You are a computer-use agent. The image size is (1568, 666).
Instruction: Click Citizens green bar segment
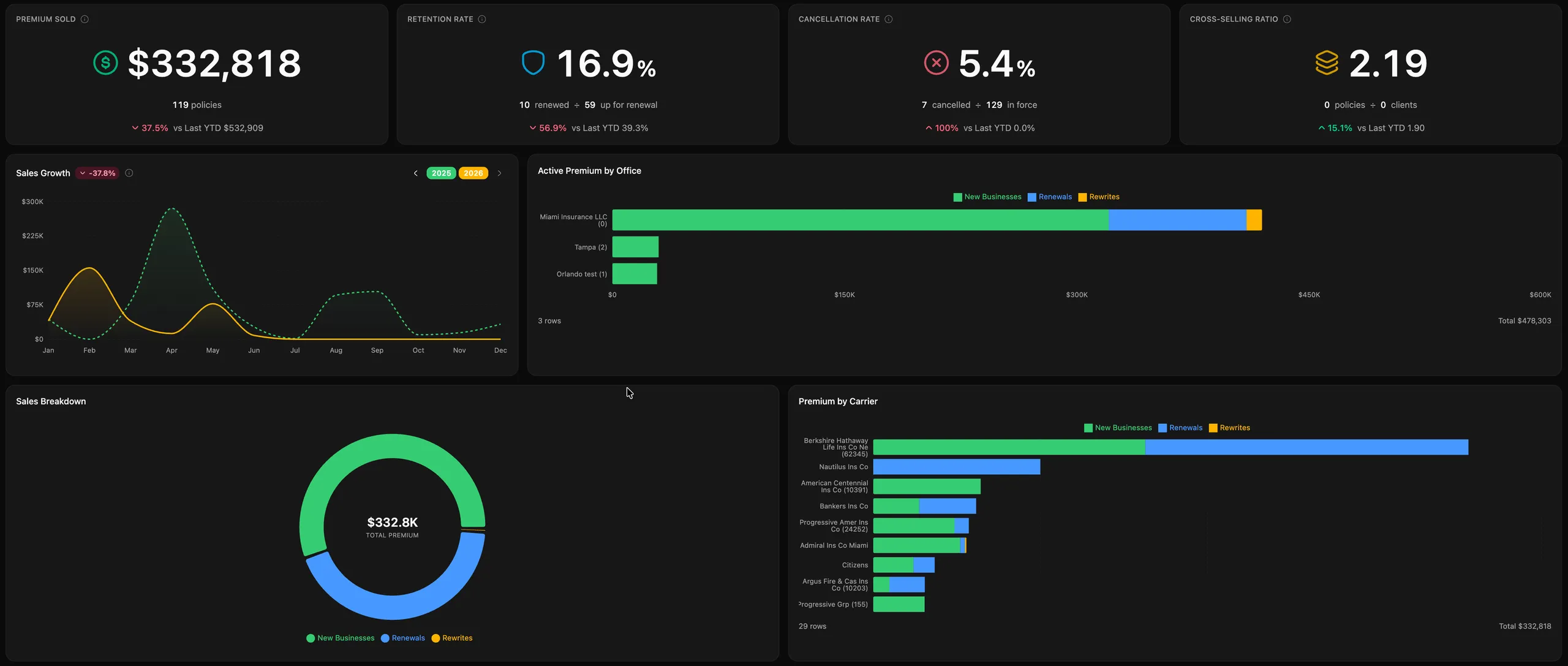(x=893, y=565)
